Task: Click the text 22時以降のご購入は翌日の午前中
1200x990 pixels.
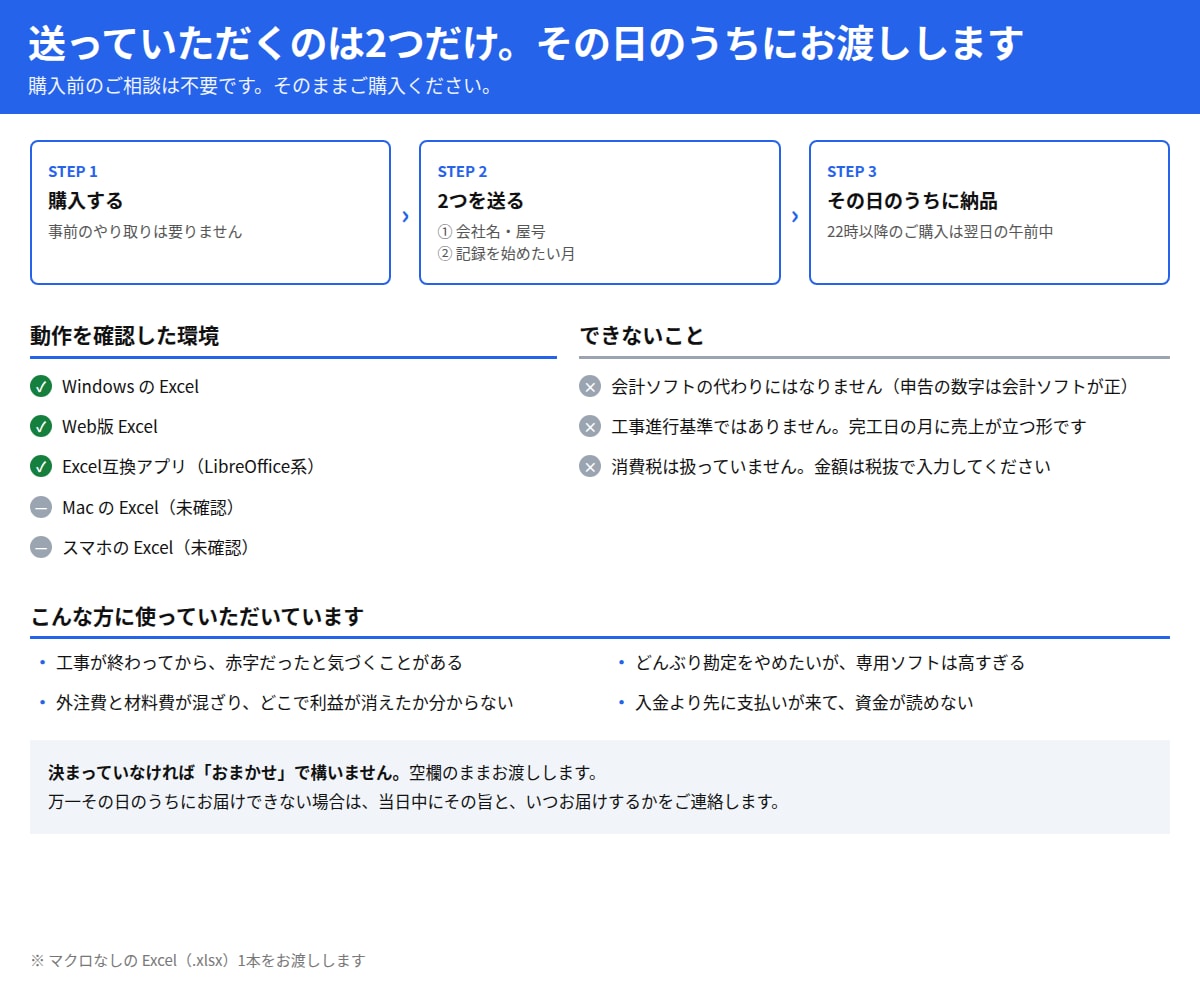Action: [940, 231]
